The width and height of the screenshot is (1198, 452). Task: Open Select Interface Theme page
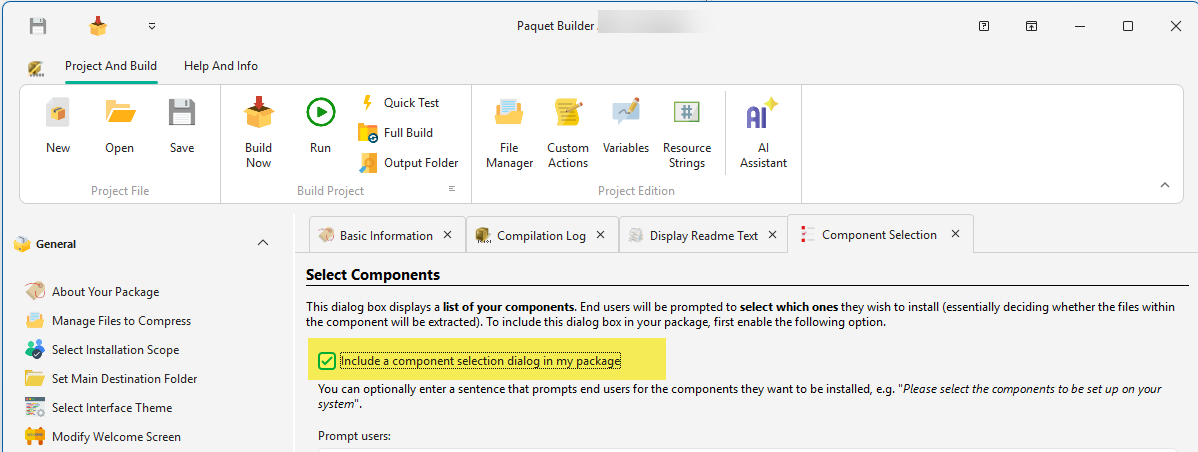99,408
